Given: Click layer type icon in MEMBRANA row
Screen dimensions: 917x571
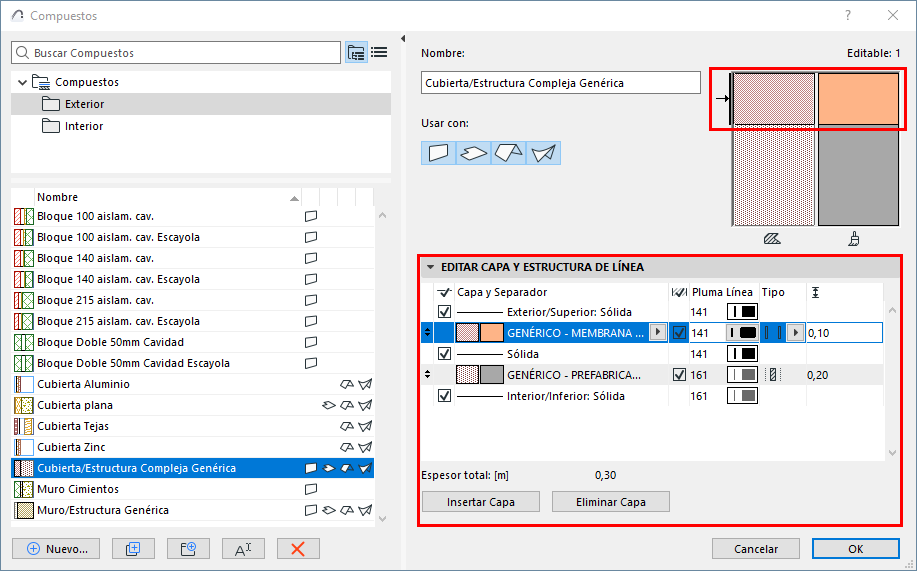Looking at the screenshot, I should click(773, 333).
